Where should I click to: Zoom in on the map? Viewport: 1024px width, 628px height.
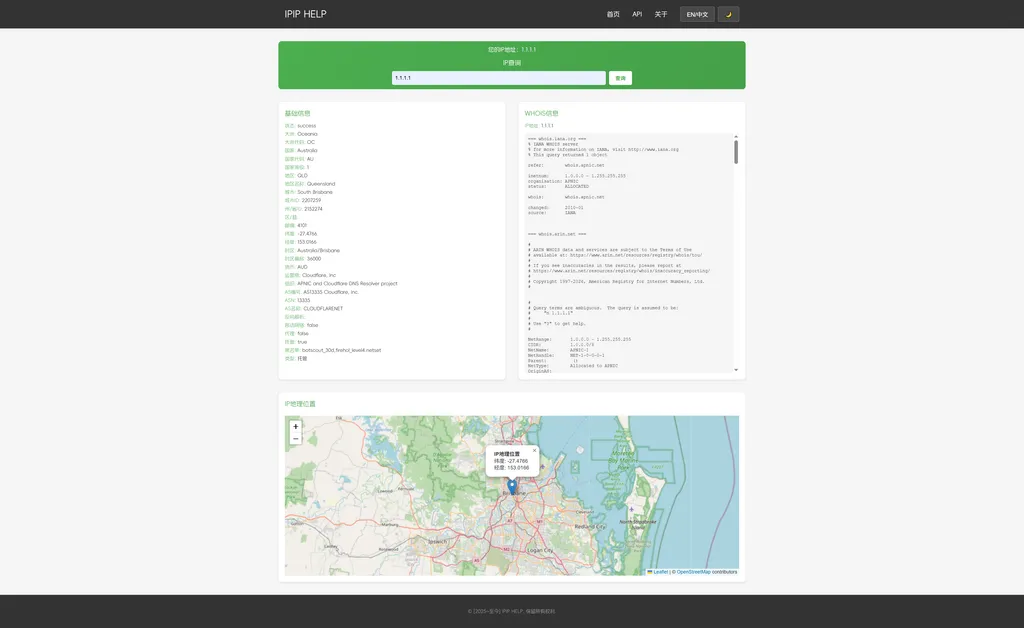[295, 427]
